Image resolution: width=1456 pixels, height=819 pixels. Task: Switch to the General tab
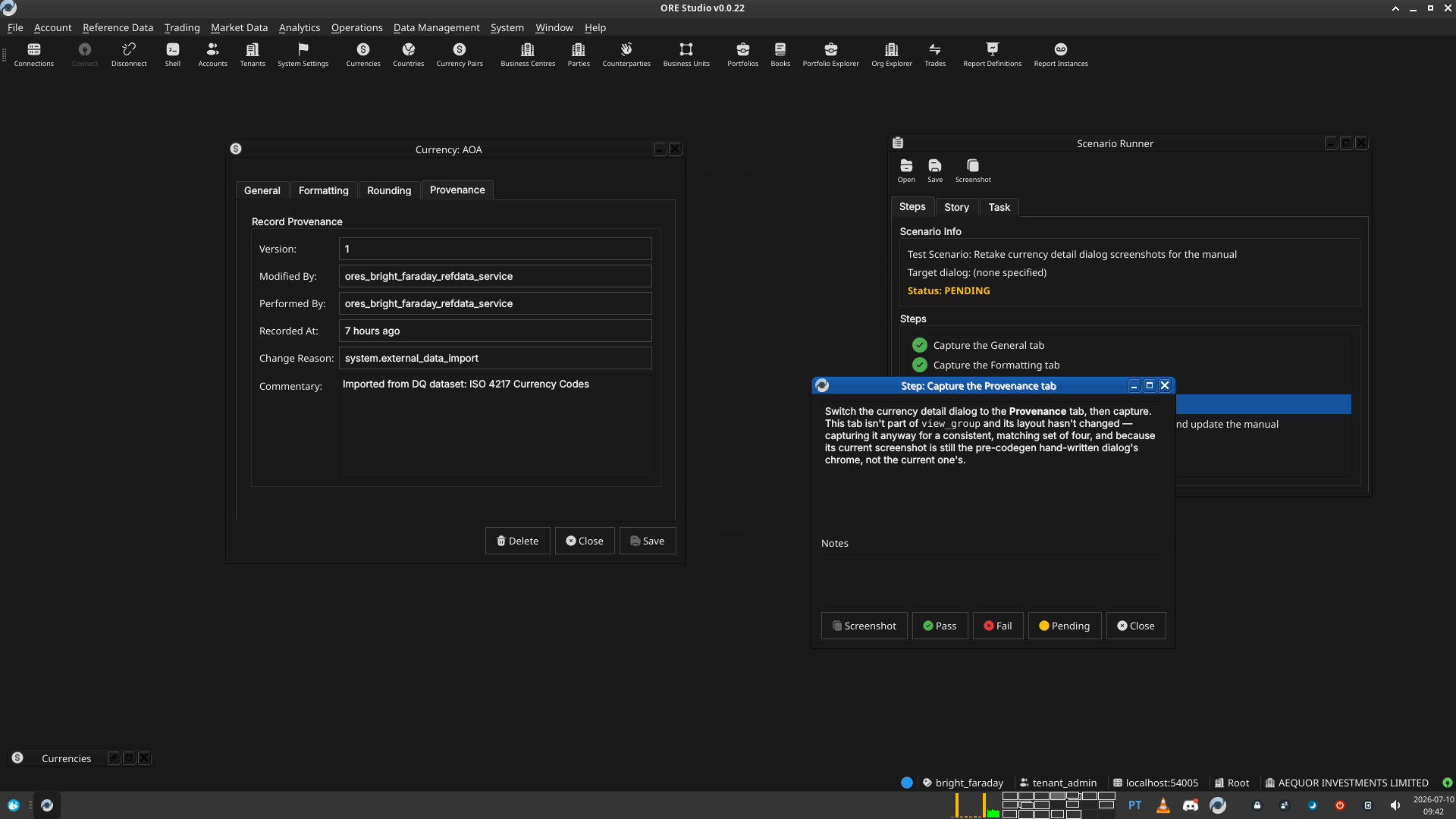[262, 190]
